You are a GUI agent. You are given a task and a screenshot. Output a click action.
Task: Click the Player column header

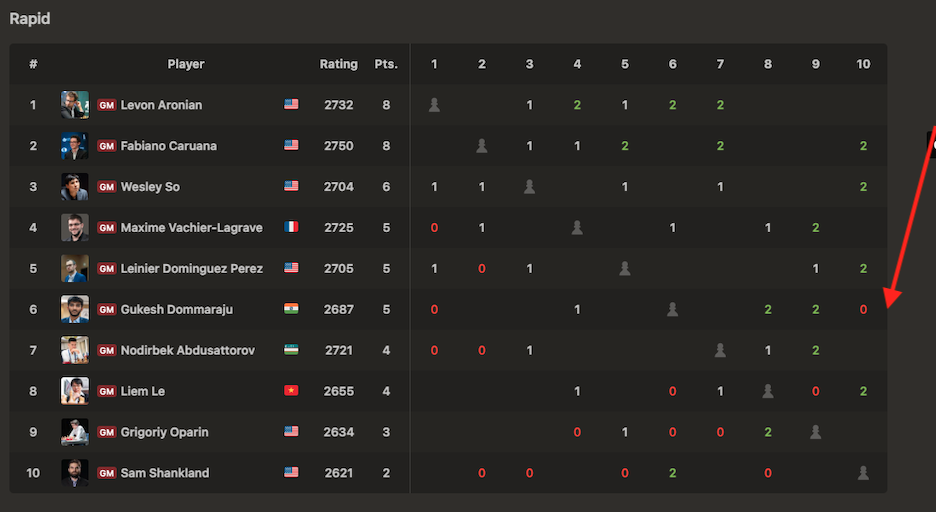coord(186,64)
